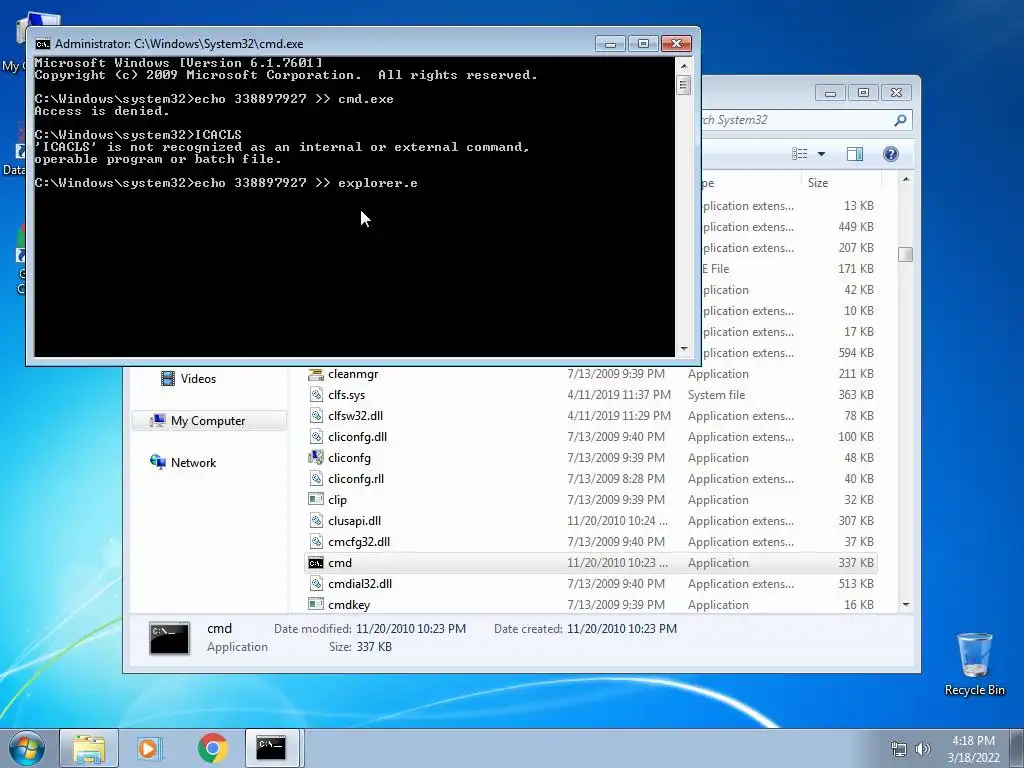This screenshot has width=1024, height=768.
Task: Click the Explorer file list scroll up arrow
Action: (x=905, y=179)
